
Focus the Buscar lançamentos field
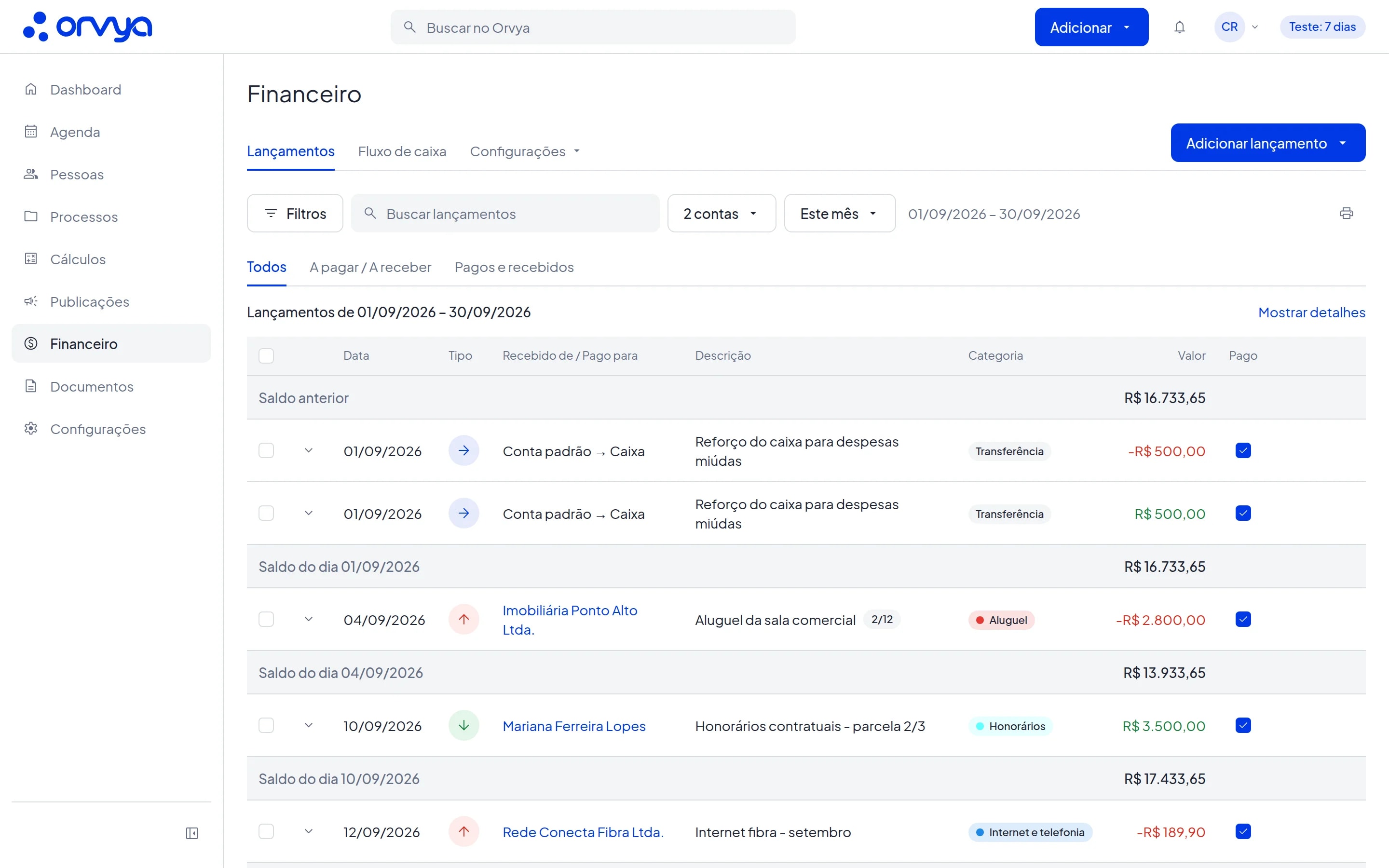pos(505,214)
